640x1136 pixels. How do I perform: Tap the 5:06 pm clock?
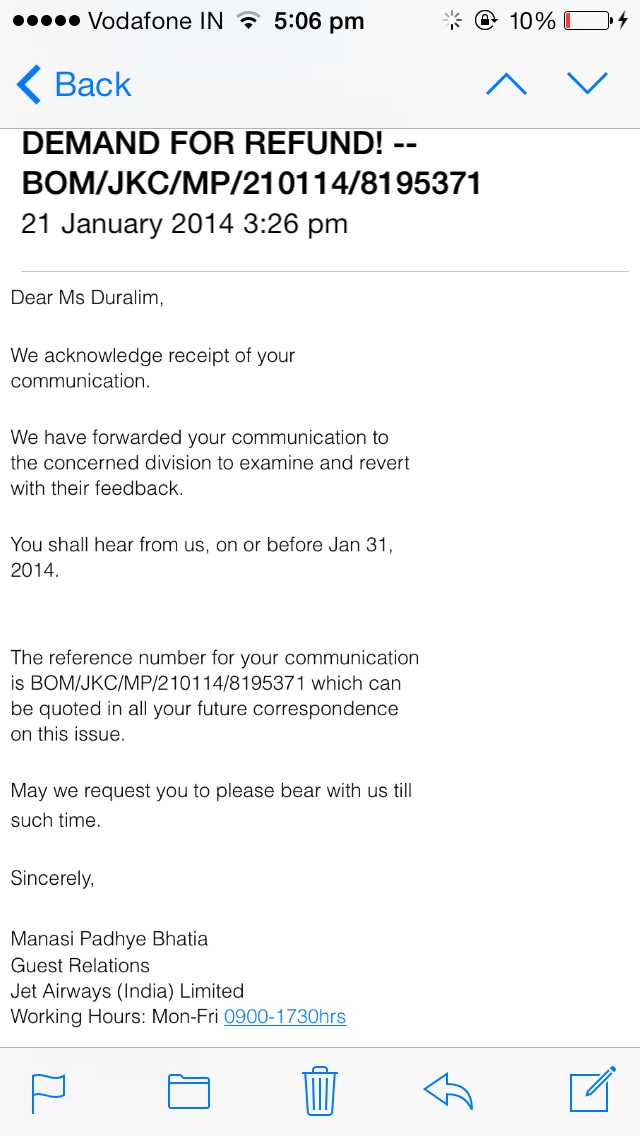point(319,21)
